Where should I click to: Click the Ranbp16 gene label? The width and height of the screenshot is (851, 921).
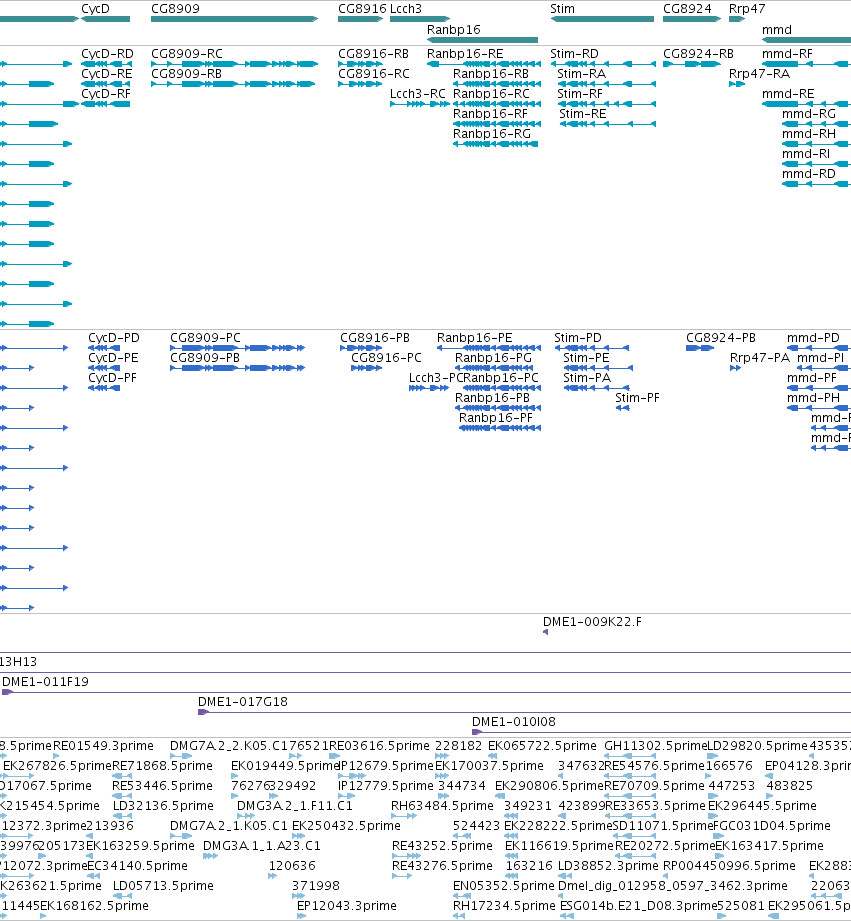click(453, 29)
